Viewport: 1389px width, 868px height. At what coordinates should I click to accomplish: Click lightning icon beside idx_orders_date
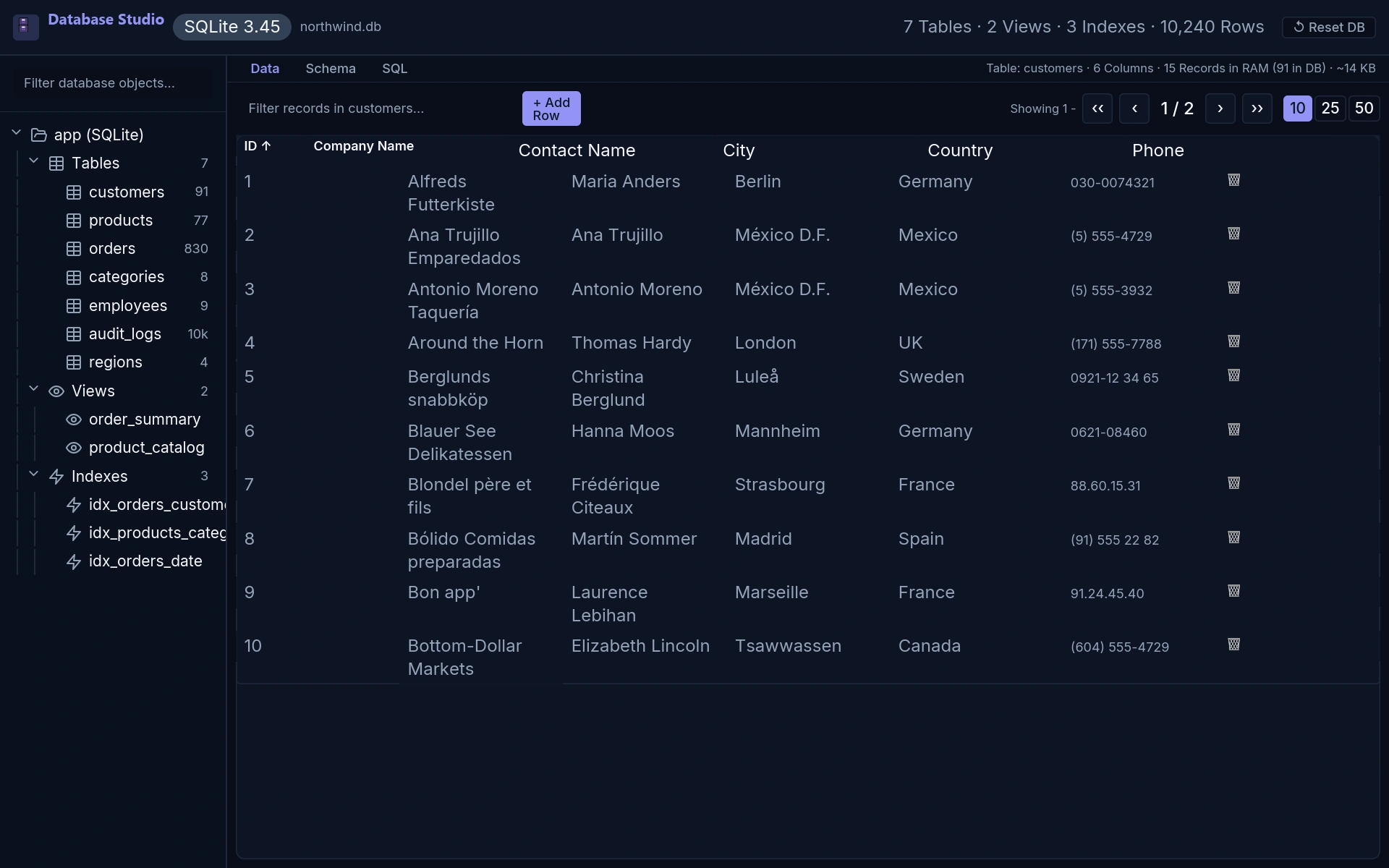[x=74, y=562]
